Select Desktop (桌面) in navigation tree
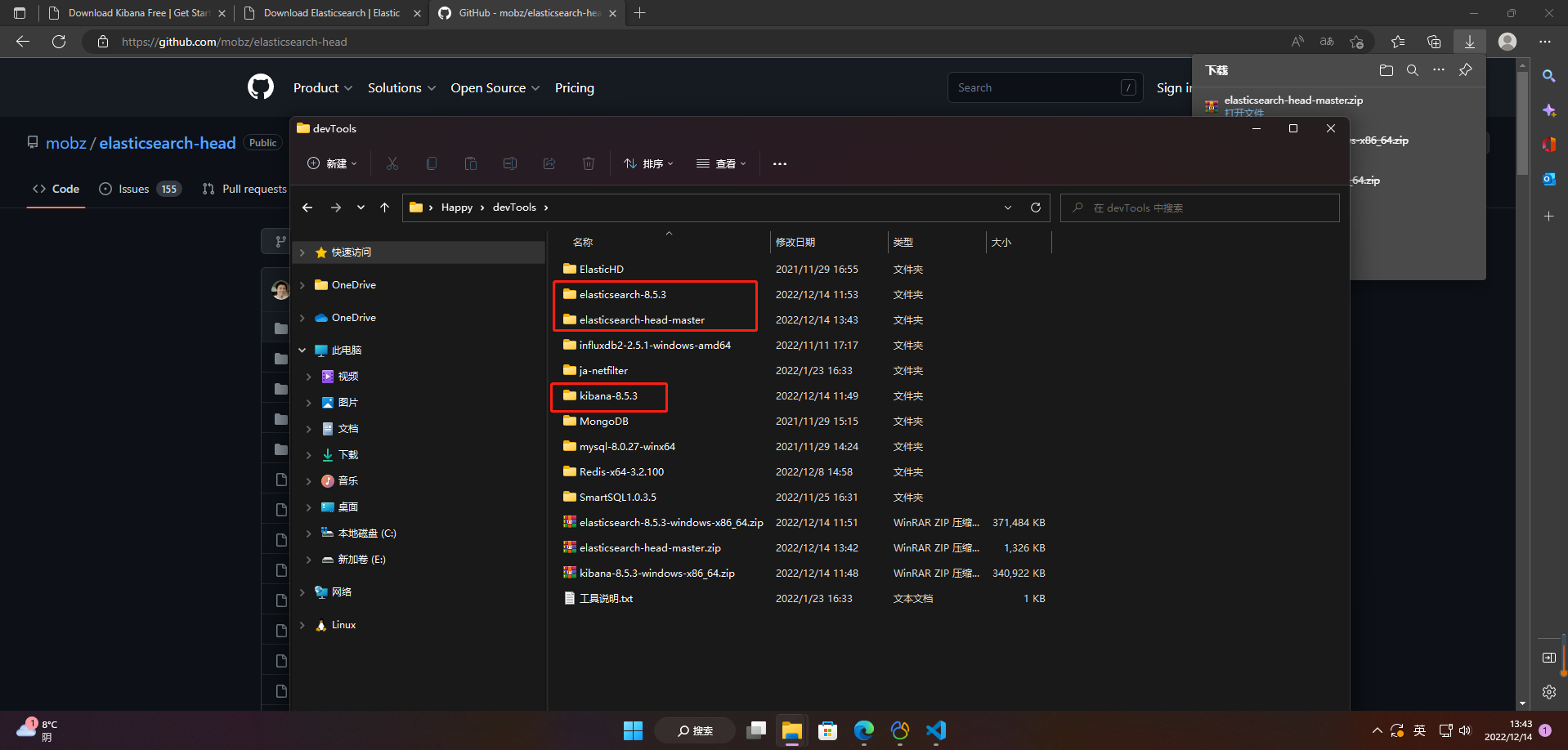This screenshot has height=750, width=1568. coord(348,507)
